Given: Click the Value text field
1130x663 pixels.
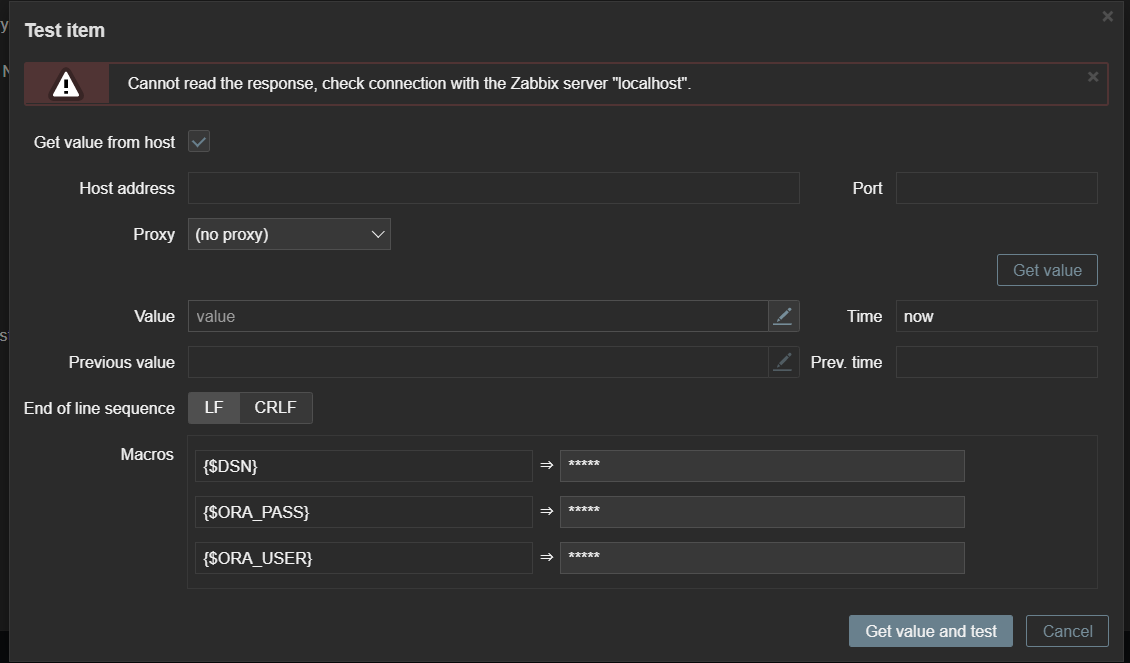Looking at the screenshot, I should click(477, 316).
